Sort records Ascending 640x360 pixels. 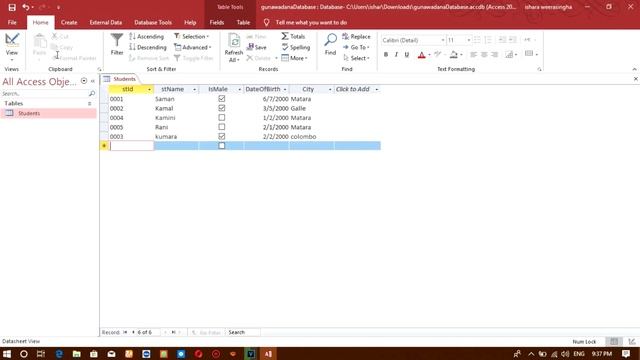click(147, 36)
